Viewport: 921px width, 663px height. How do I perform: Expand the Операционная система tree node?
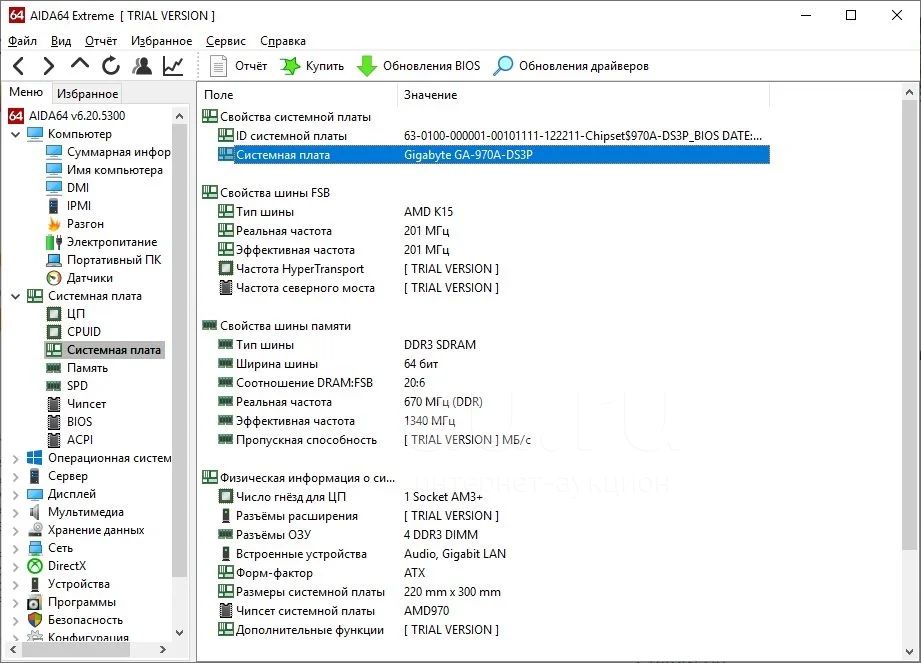[16, 459]
